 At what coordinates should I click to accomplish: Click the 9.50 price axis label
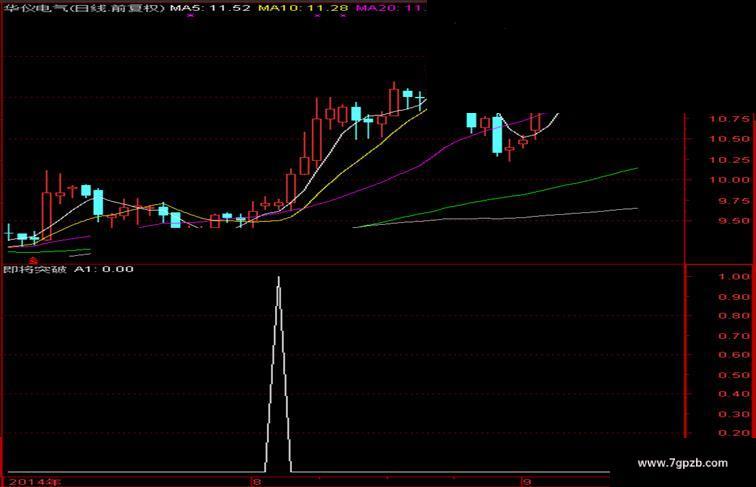tap(733, 221)
